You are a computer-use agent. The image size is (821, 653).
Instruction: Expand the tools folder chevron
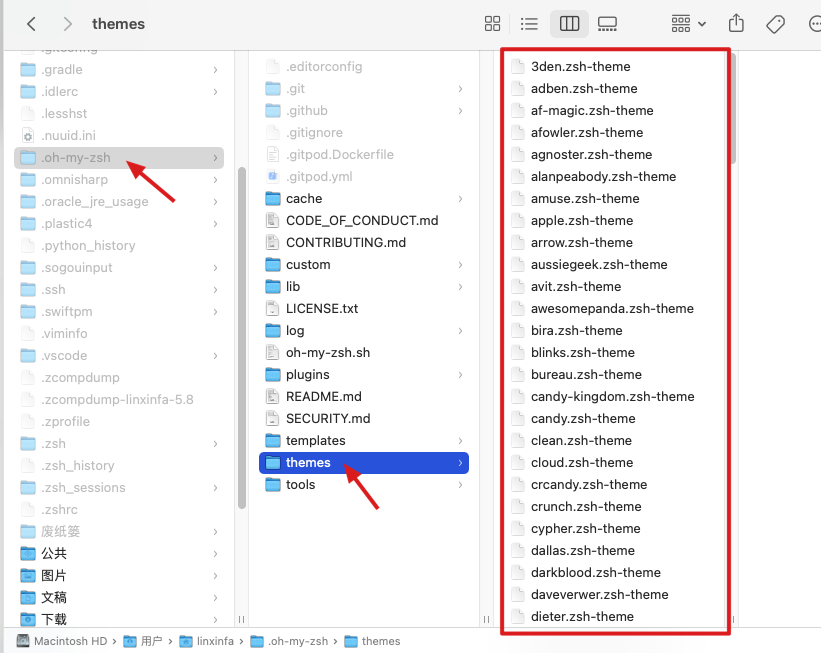(x=460, y=484)
